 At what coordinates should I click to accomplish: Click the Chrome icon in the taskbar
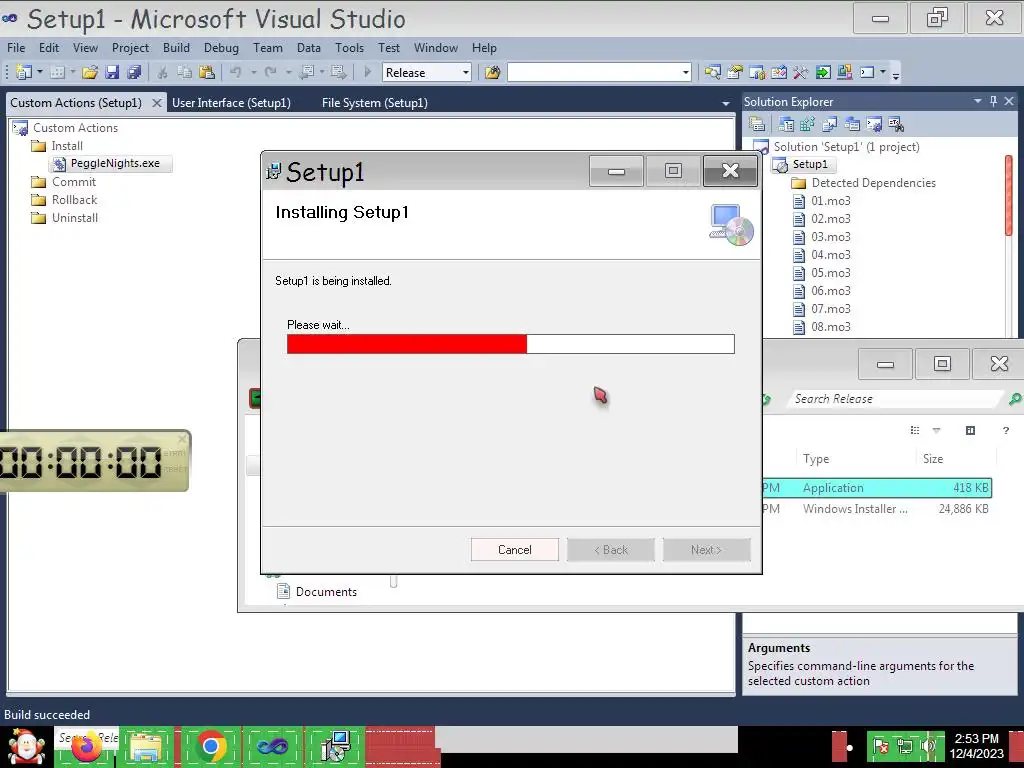click(x=211, y=746)
